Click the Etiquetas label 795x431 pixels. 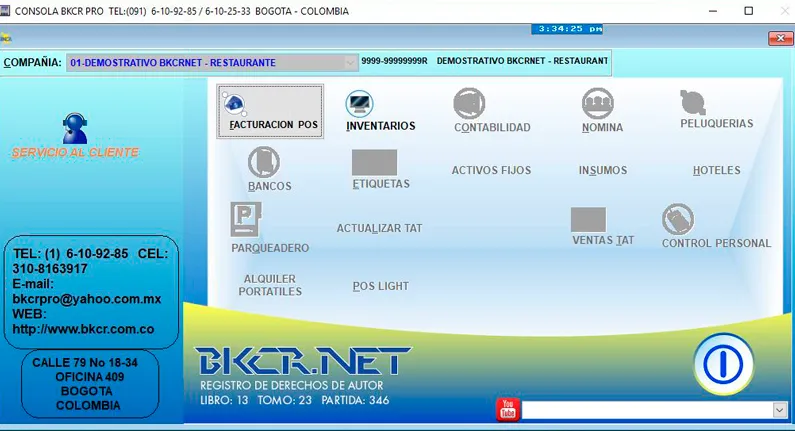point(381,184)
